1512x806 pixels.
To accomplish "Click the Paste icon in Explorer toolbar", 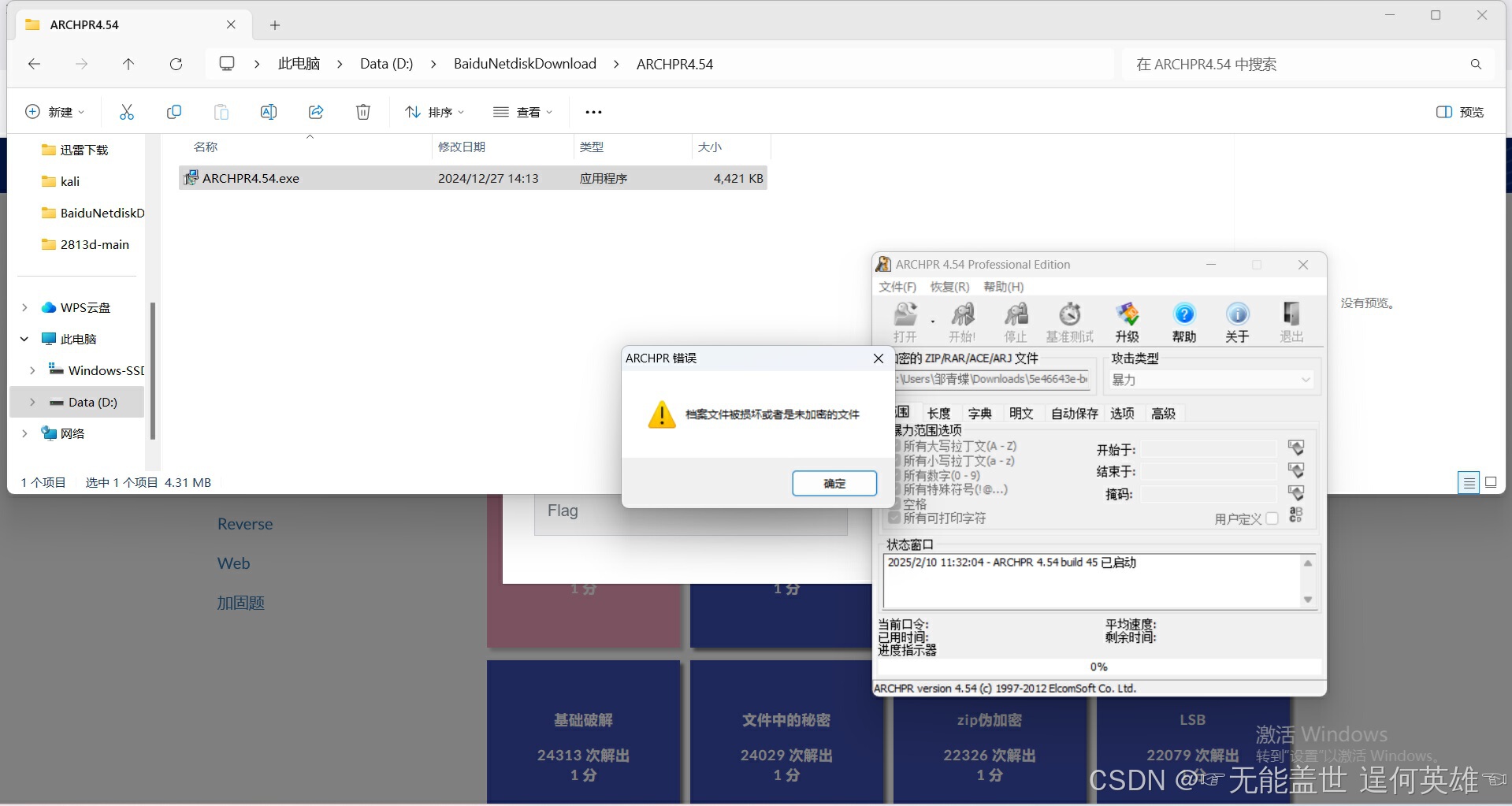I will (x=221, y=112).
